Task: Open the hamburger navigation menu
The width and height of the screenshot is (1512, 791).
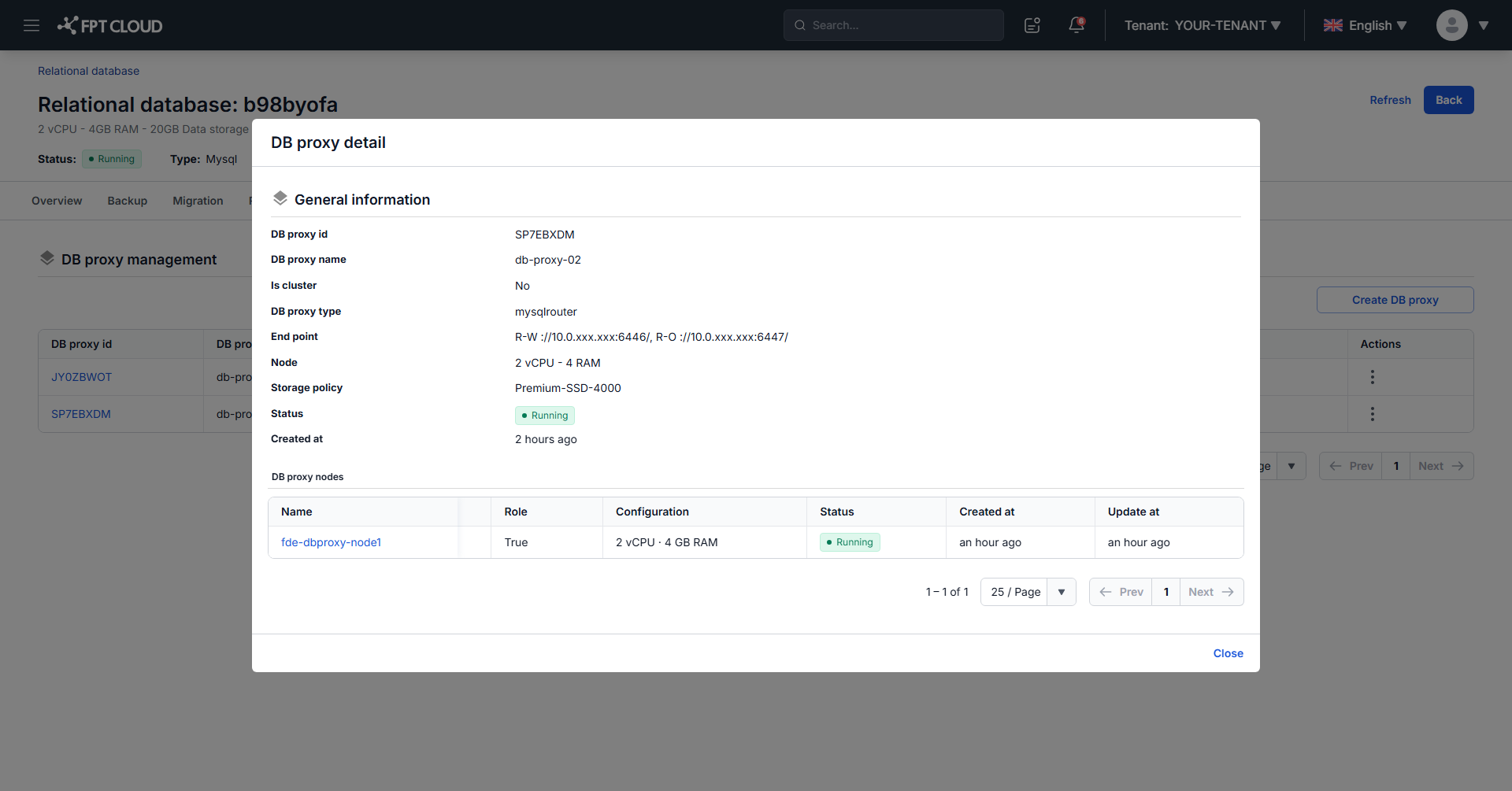Action: click(31, 25)
